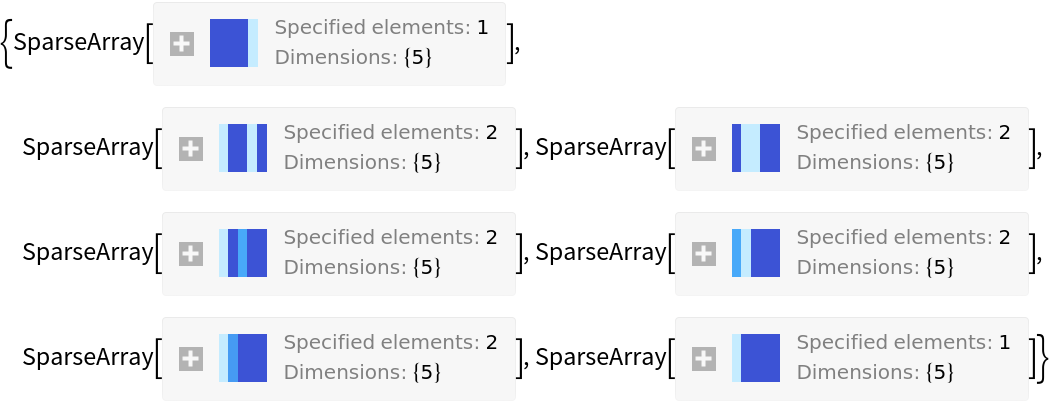
Task: Click "Dimensions: {5}" in the last SparseArray
Action: [x=875, y=372]
